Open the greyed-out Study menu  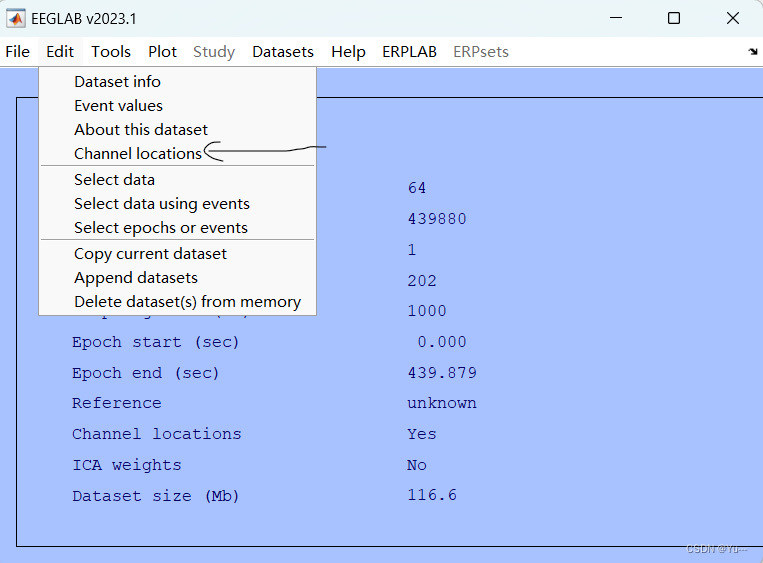[214, 52]
